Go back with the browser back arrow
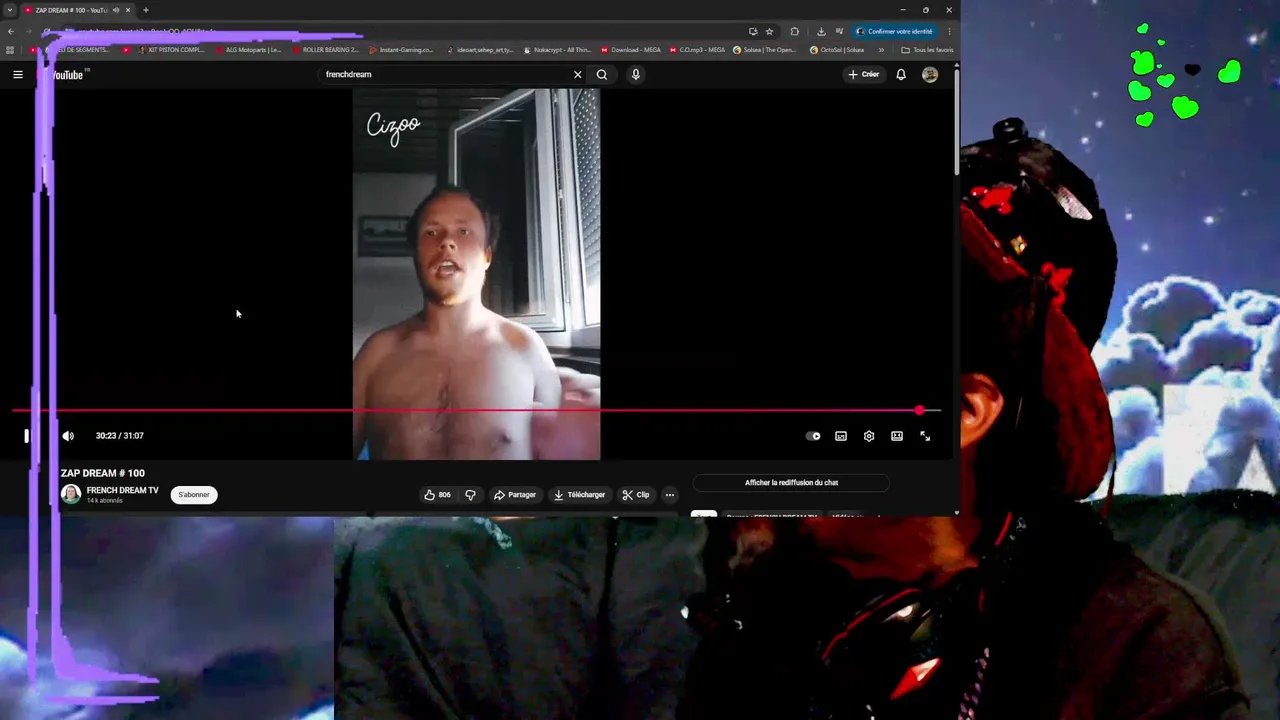Viewport: 1280px width, 720px height. pyautogui.click(x=11, y=31)
